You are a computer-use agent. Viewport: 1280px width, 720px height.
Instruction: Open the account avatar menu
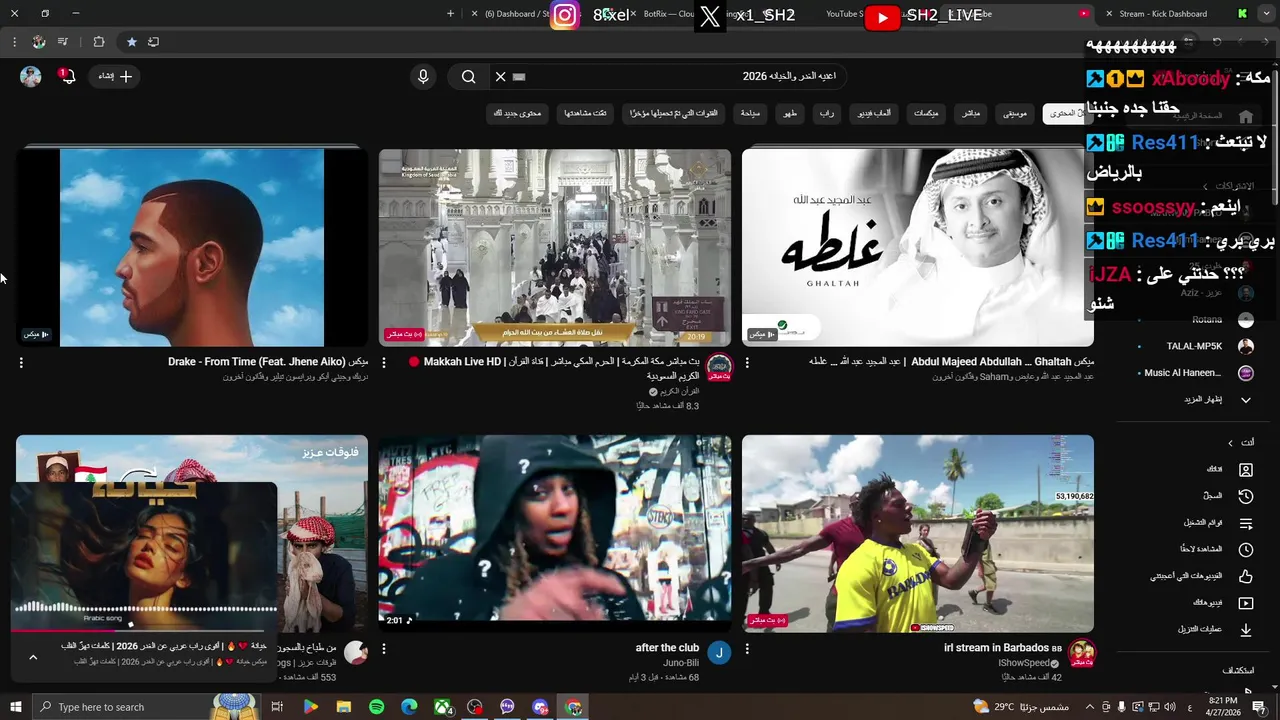click(x=31, y=77)
